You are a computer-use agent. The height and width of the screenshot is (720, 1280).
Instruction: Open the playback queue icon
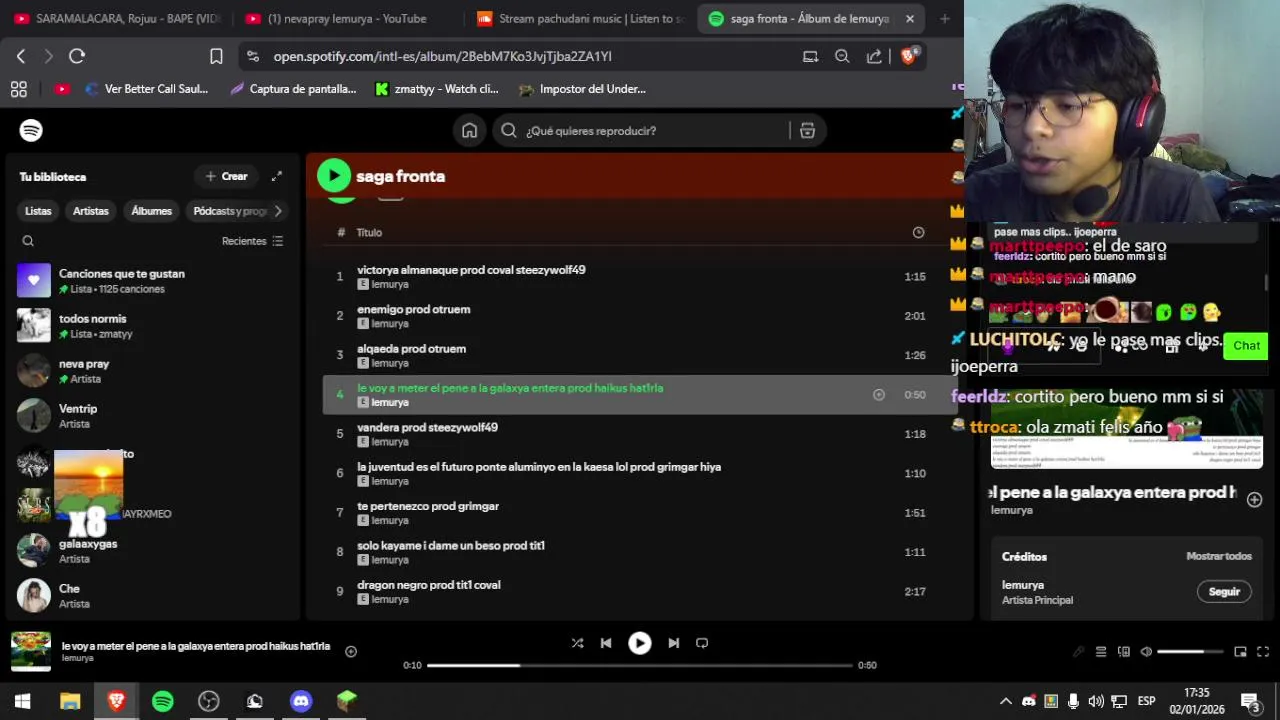pos(1101,652)
